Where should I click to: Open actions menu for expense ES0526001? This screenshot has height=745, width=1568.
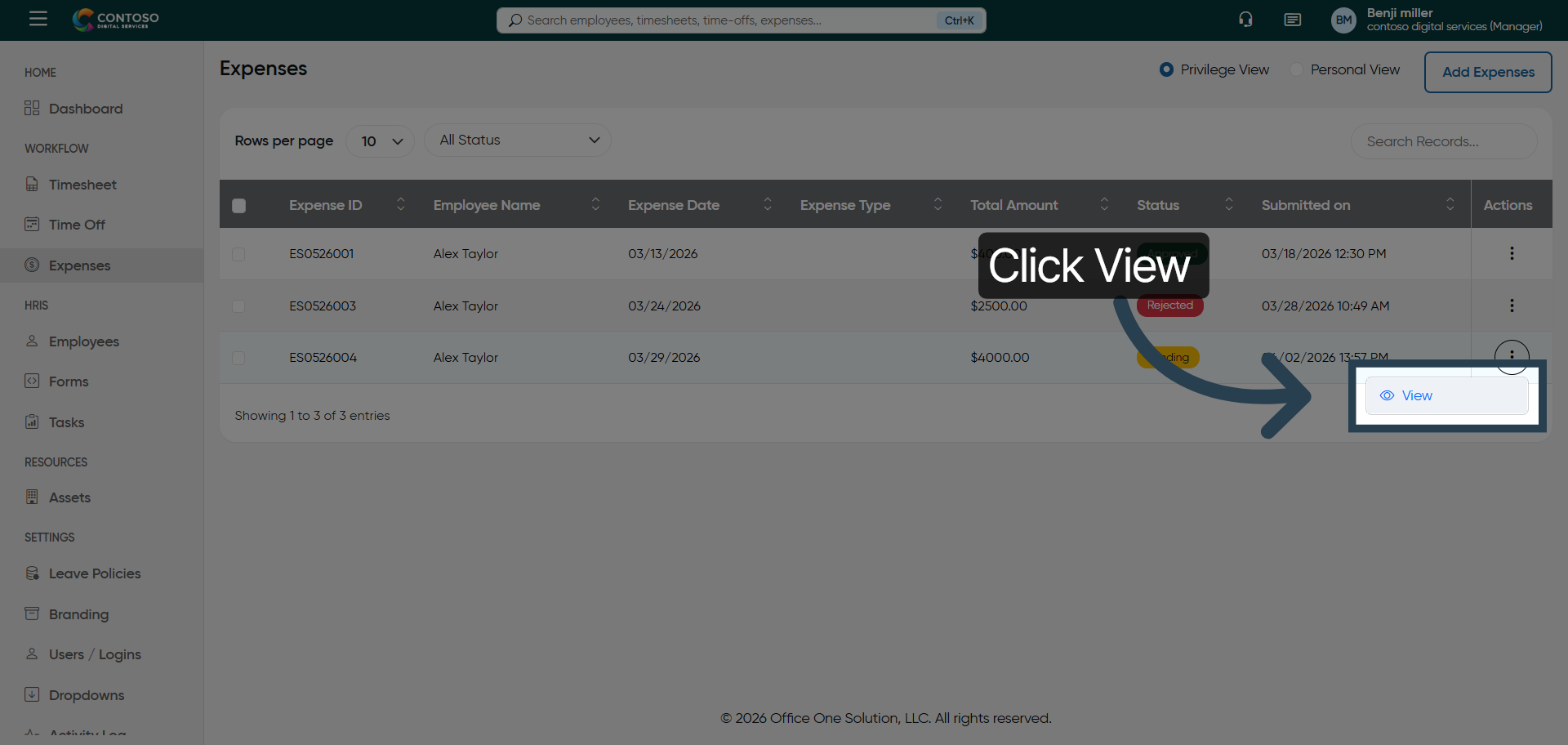pyautogui.click(x=1512, y=253)
